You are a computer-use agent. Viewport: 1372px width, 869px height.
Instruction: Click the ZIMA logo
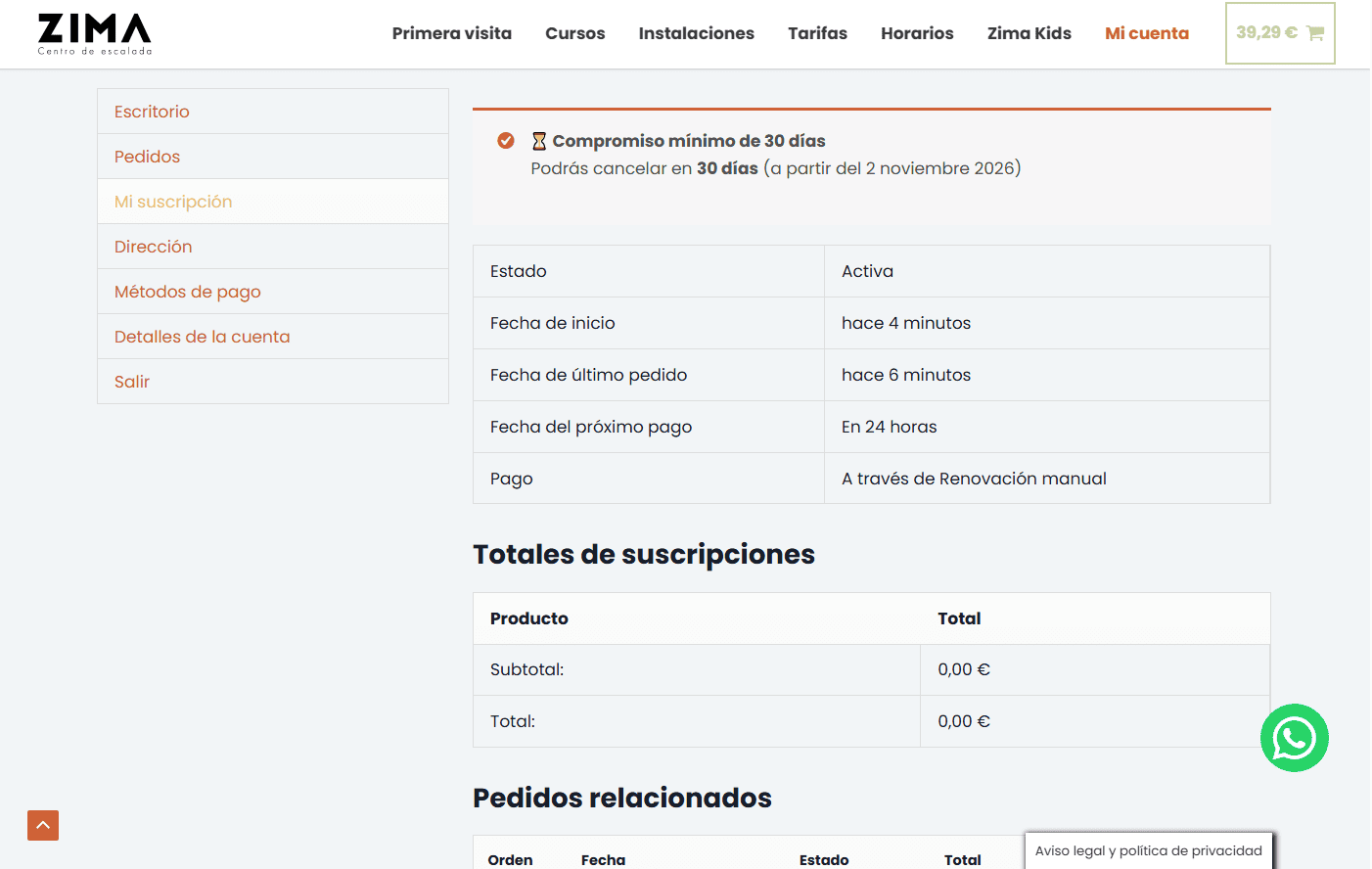(95, 34)
